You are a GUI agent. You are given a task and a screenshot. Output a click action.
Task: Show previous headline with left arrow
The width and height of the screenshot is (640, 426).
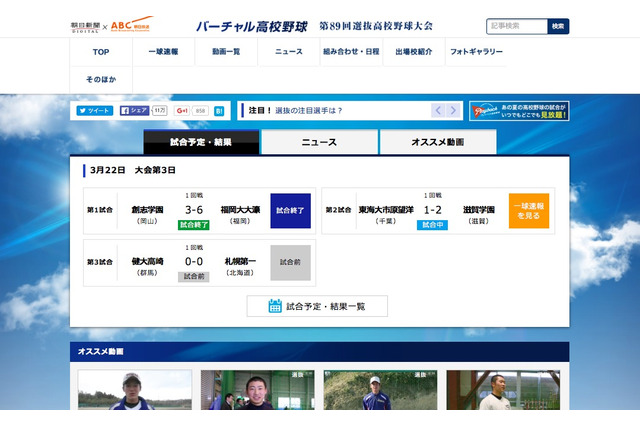(x=438, y=110)
